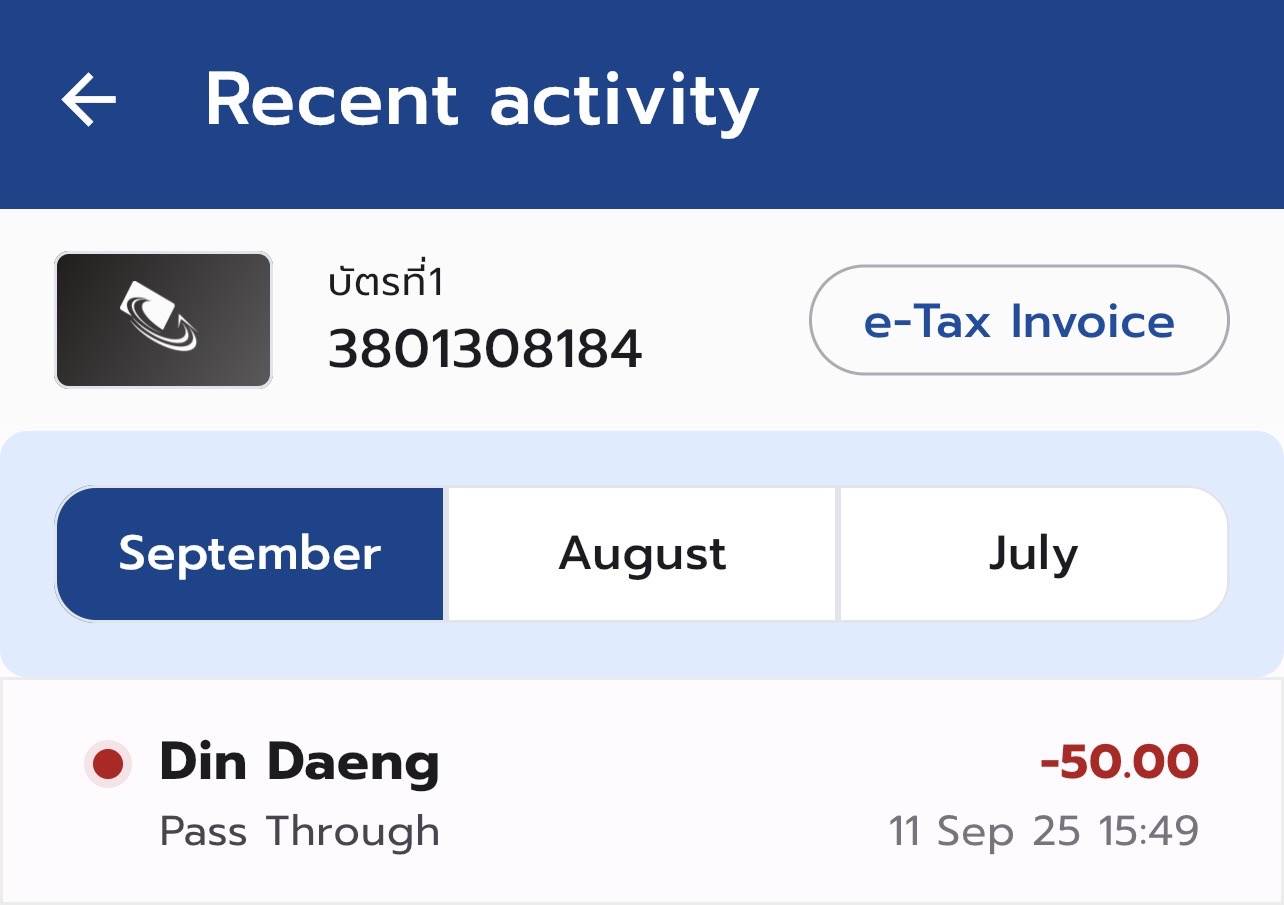Click the red dot beside Din Daeng

(x=107, y=765)
